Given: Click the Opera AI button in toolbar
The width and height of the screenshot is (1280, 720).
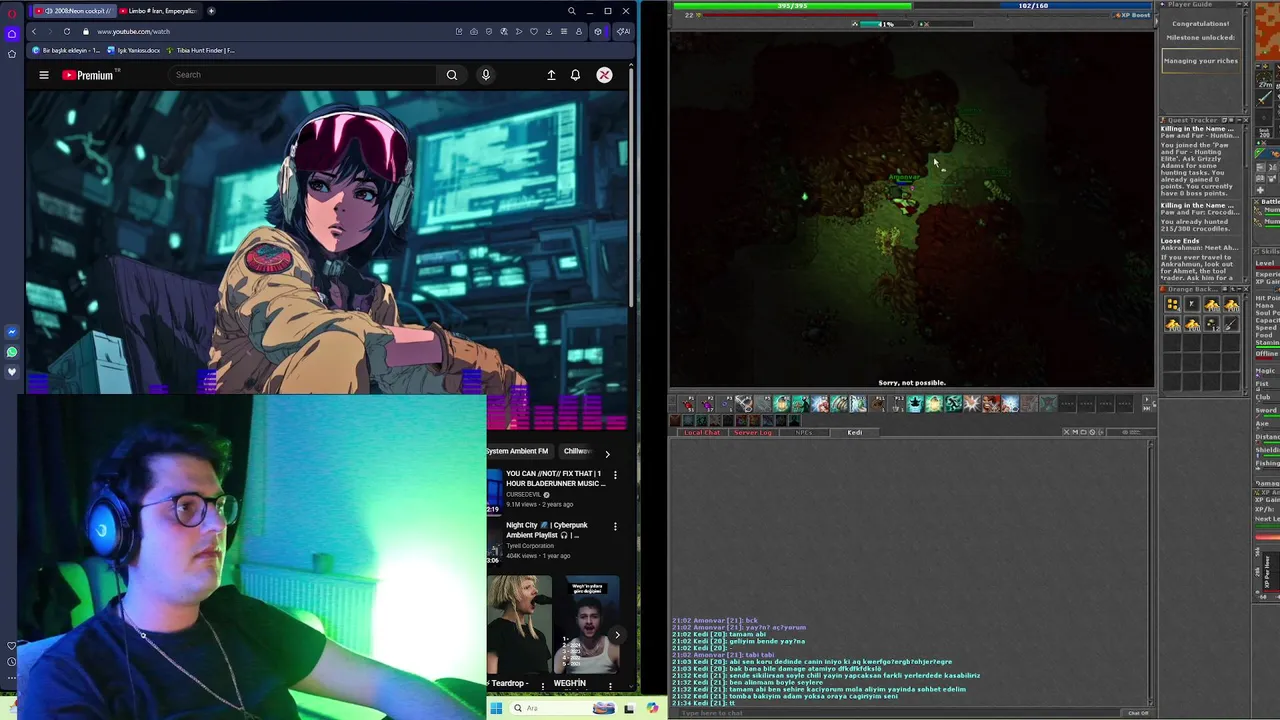Looking at the screenshot, I should [622, 31].
